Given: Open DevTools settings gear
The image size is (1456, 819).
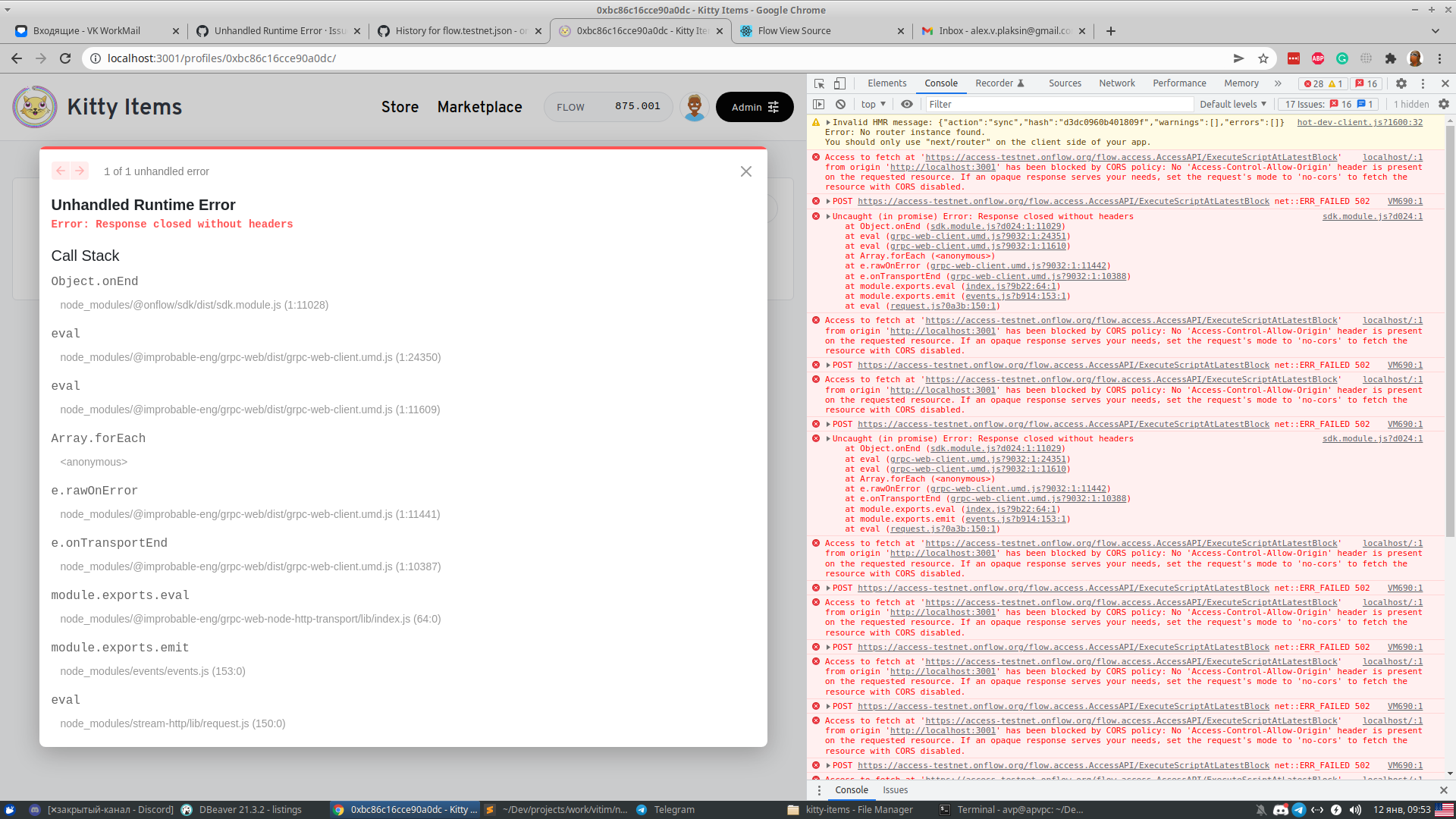Looking at the screenshot, I should (1401, 83).
